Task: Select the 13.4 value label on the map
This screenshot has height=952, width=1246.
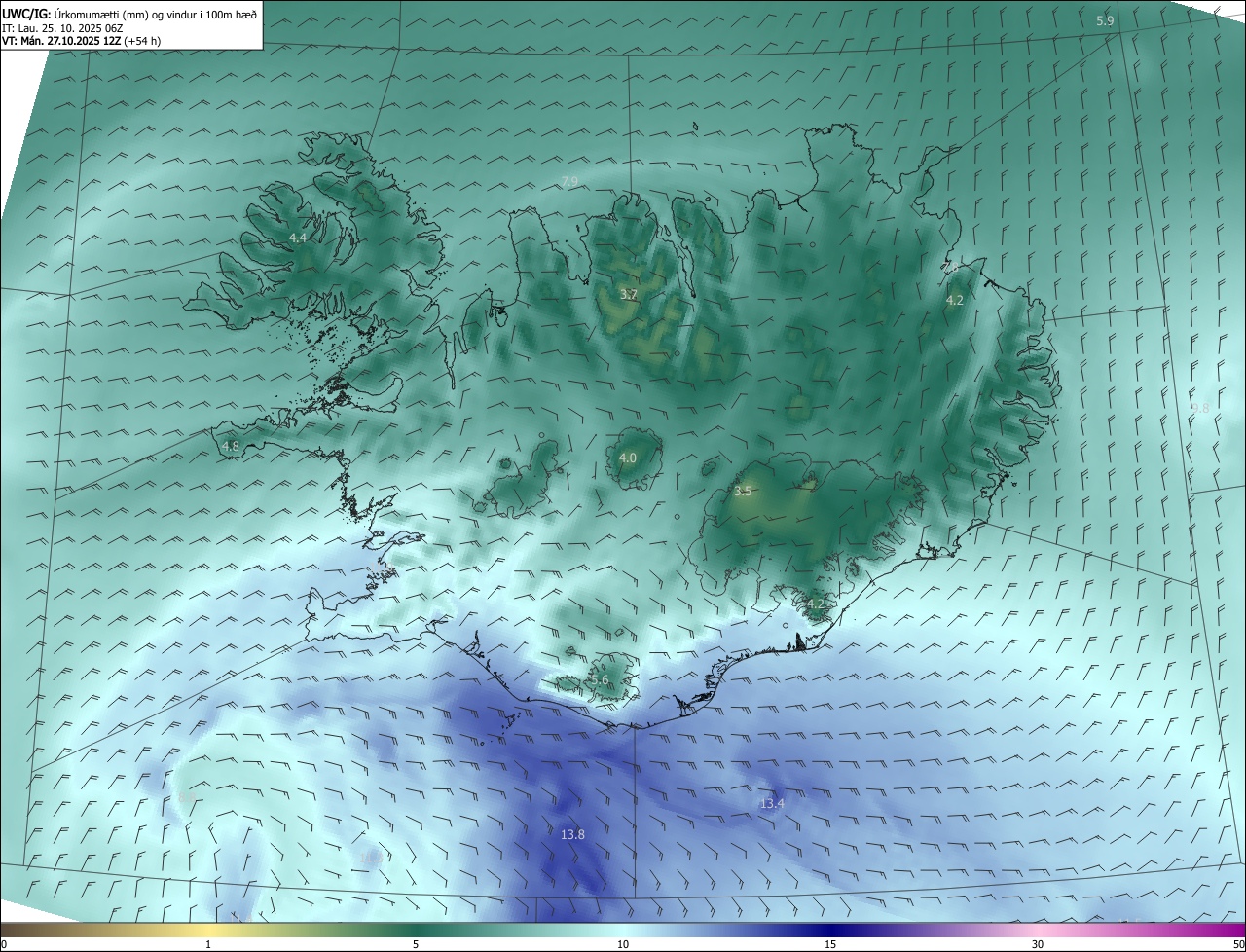Action: 772,803
